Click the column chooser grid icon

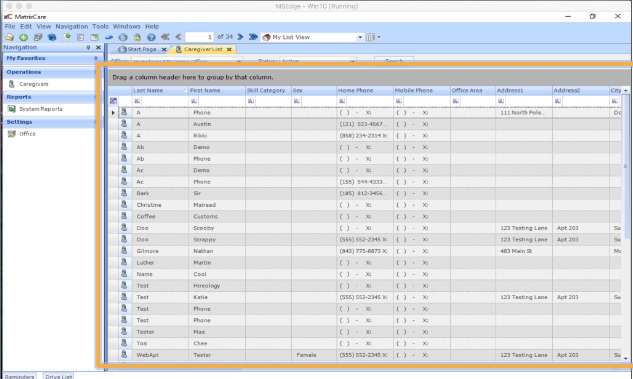(x=370, y=37)
